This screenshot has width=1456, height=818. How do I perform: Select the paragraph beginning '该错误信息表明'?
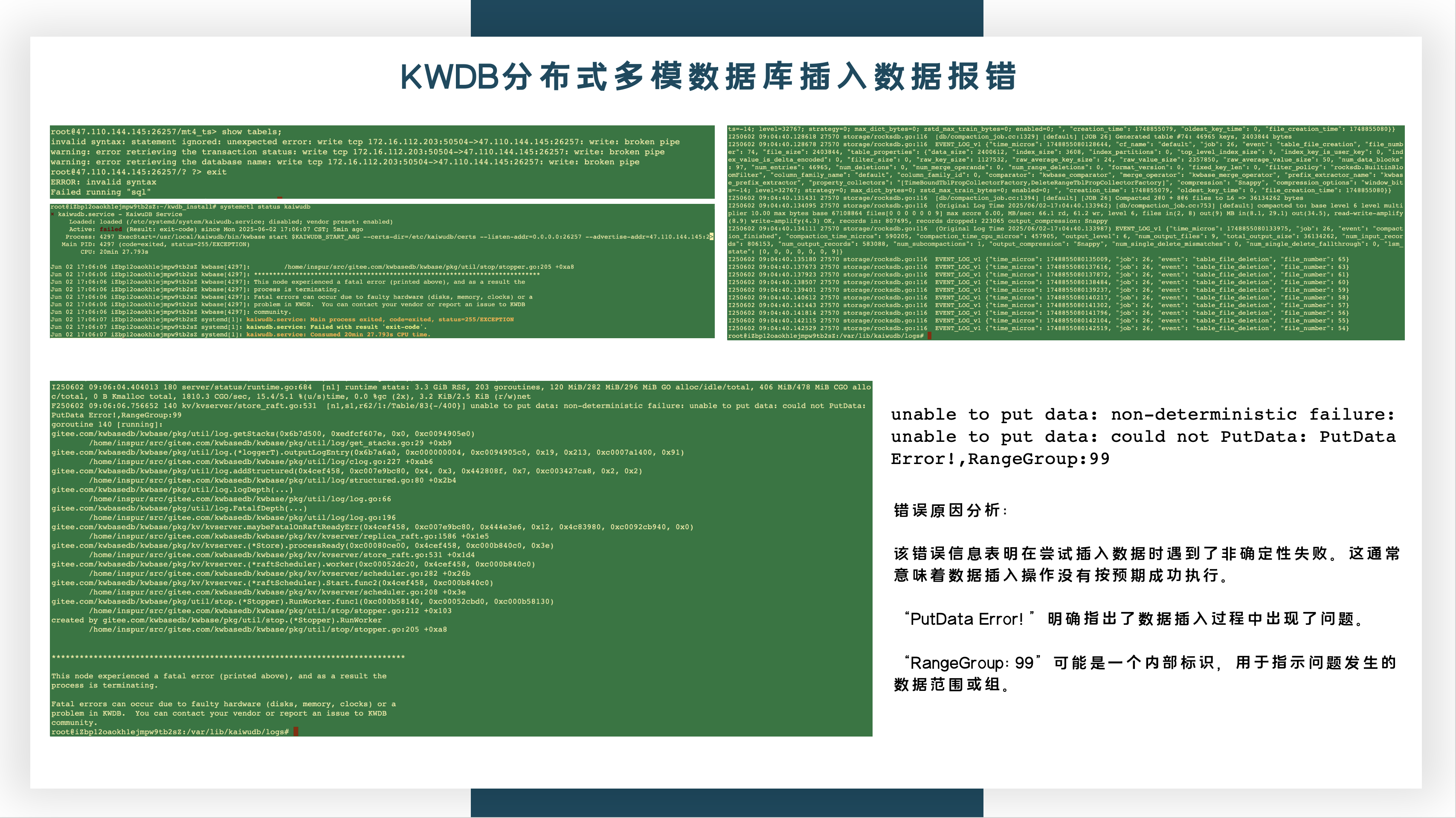click(1147, 564)
